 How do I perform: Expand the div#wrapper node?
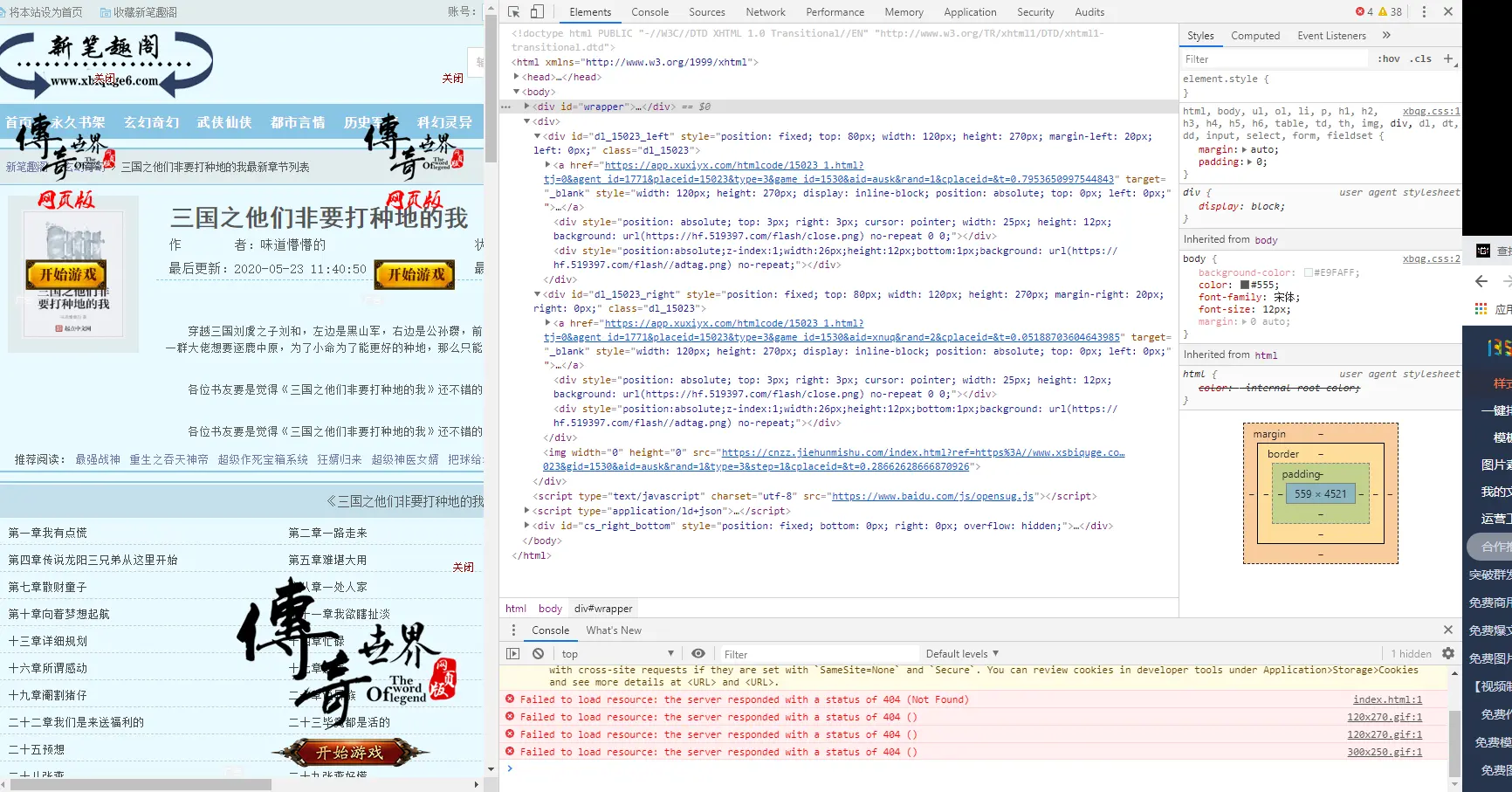click(x=526, y=107)
